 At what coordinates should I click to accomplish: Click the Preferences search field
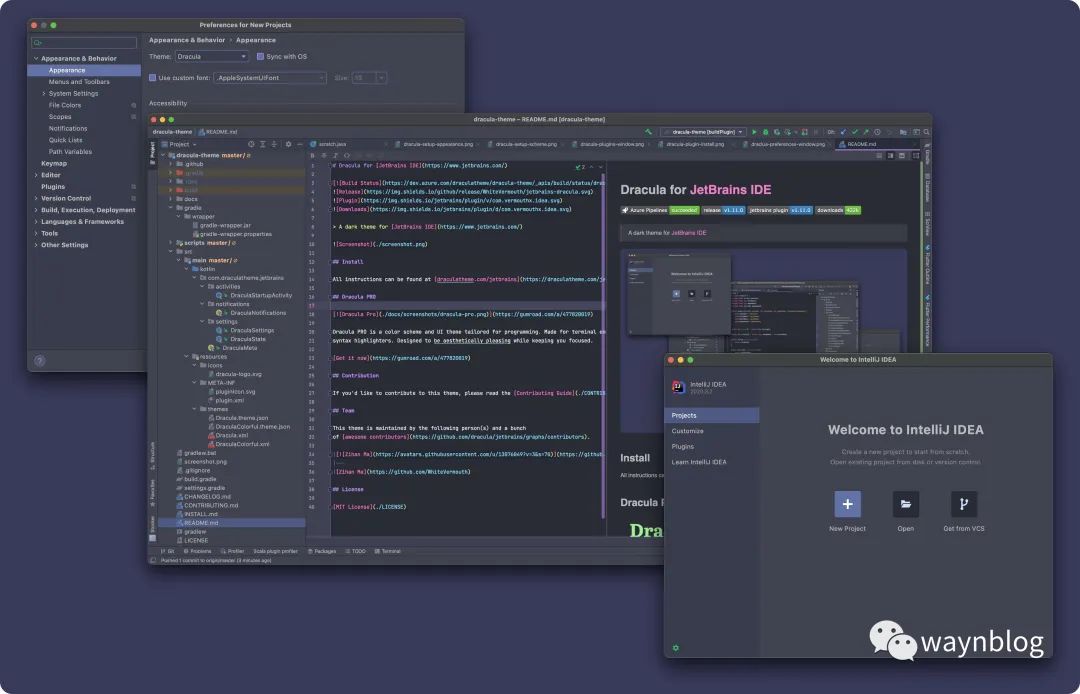coord(84,43)
